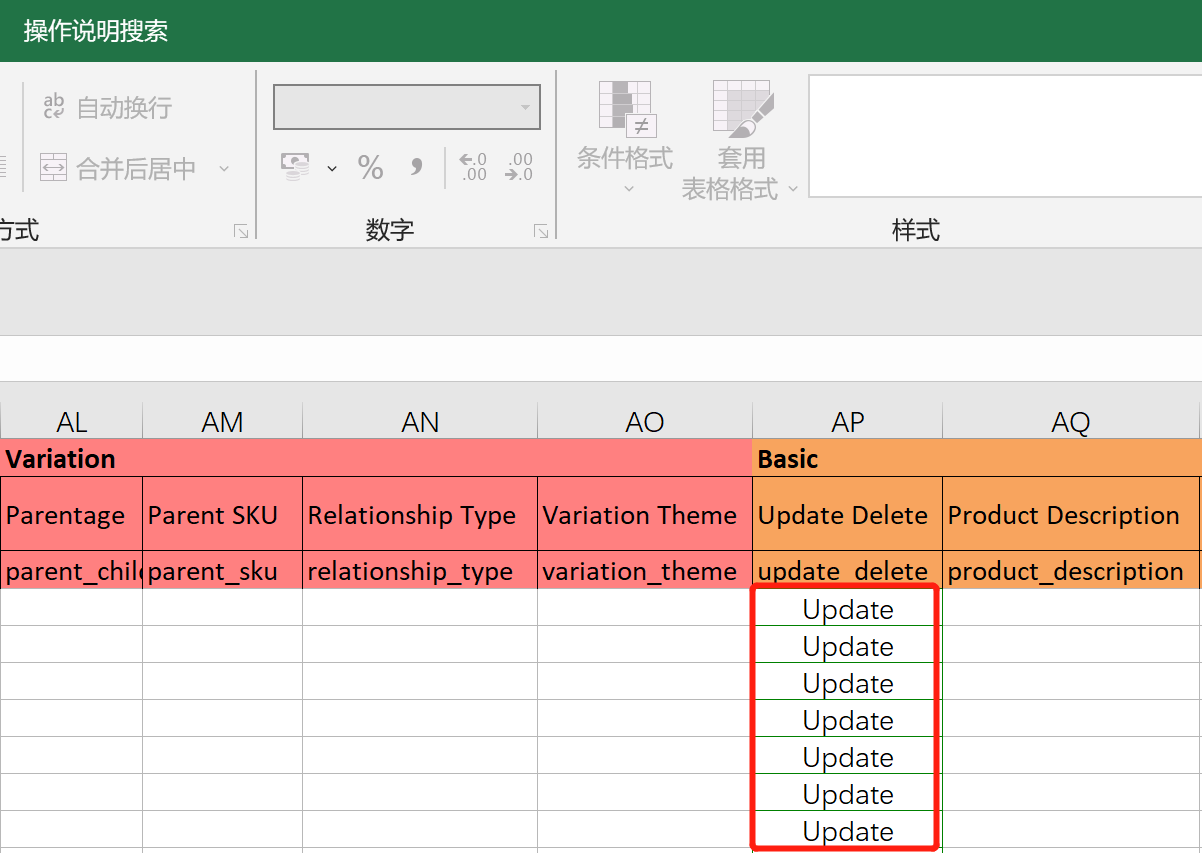1202x853 pixels.
Task: Click the accounting currency format icon
Action: pos(295,166)
